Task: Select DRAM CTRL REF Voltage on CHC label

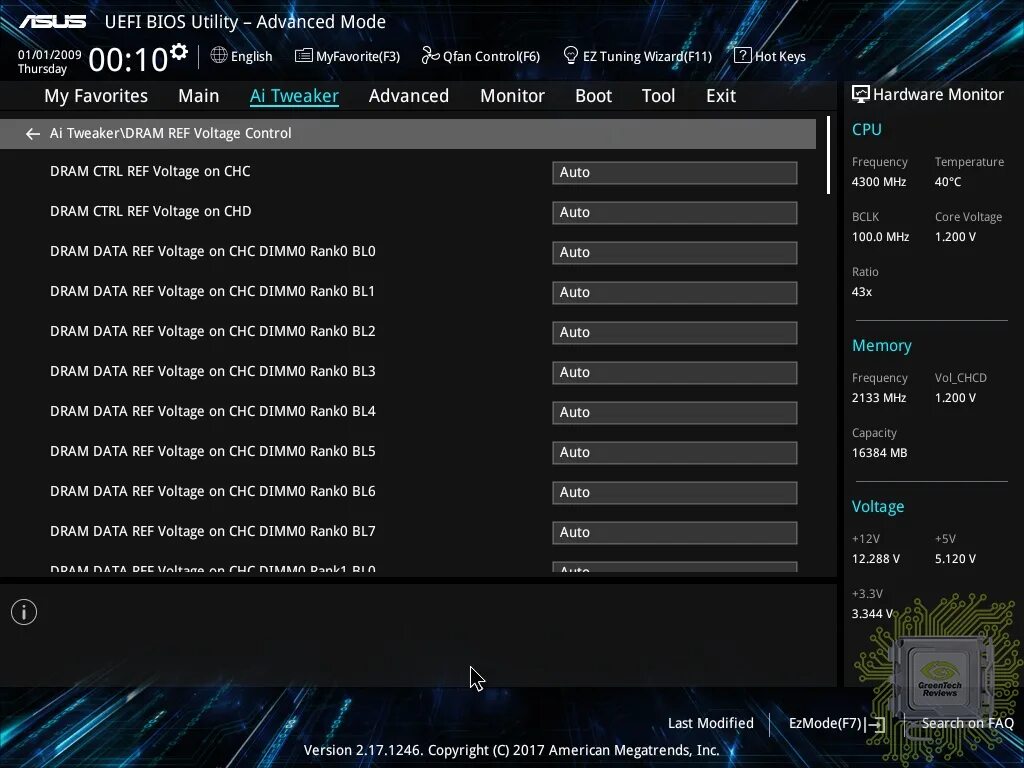Action: (x=150, y=171)
